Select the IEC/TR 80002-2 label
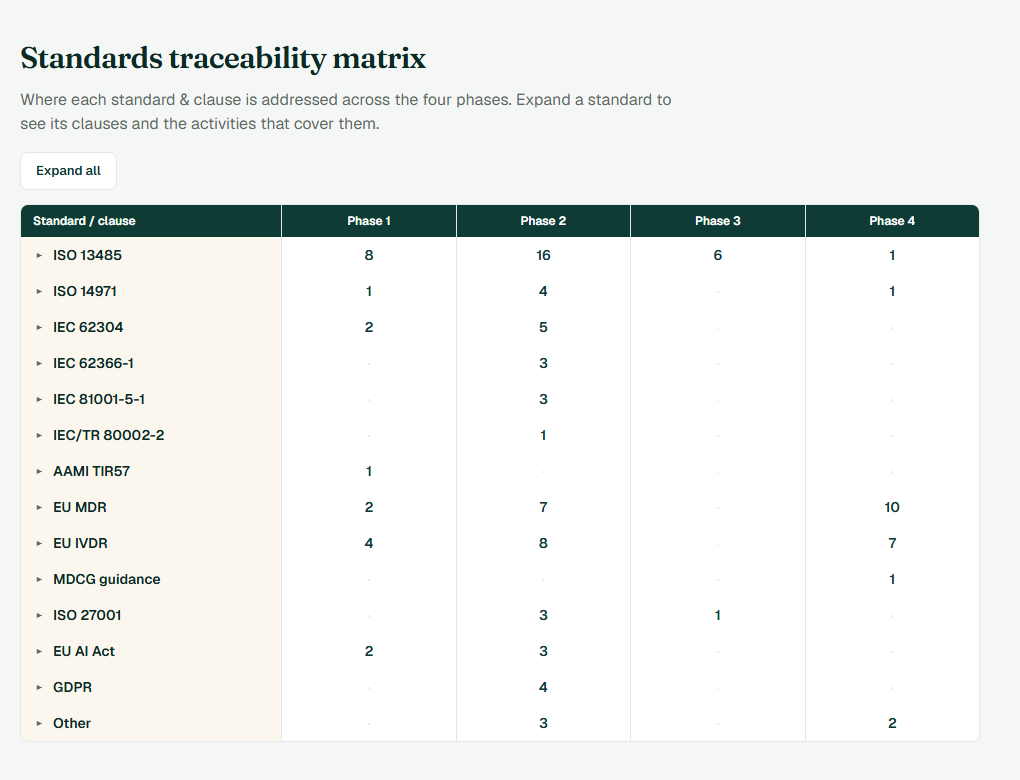This screenshot has height=780, width=1020. tap(109, 435)
